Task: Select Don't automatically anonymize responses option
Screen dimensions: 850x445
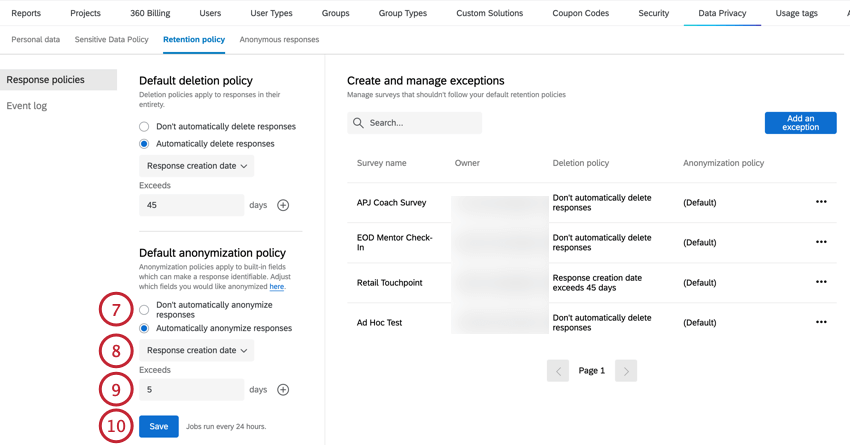Action: tap(144, 310)
